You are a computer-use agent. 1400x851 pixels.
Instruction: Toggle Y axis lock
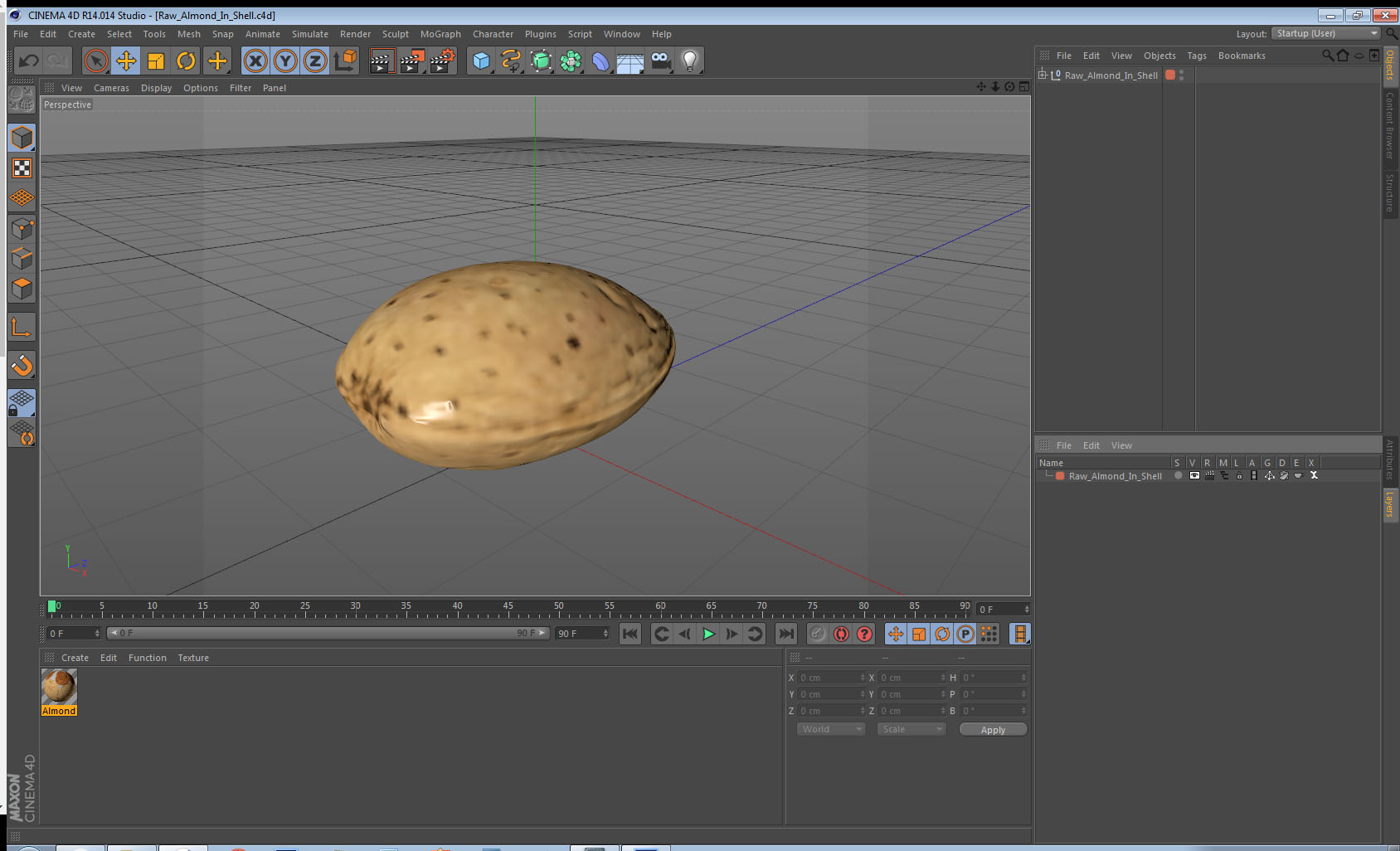[285, 61]
